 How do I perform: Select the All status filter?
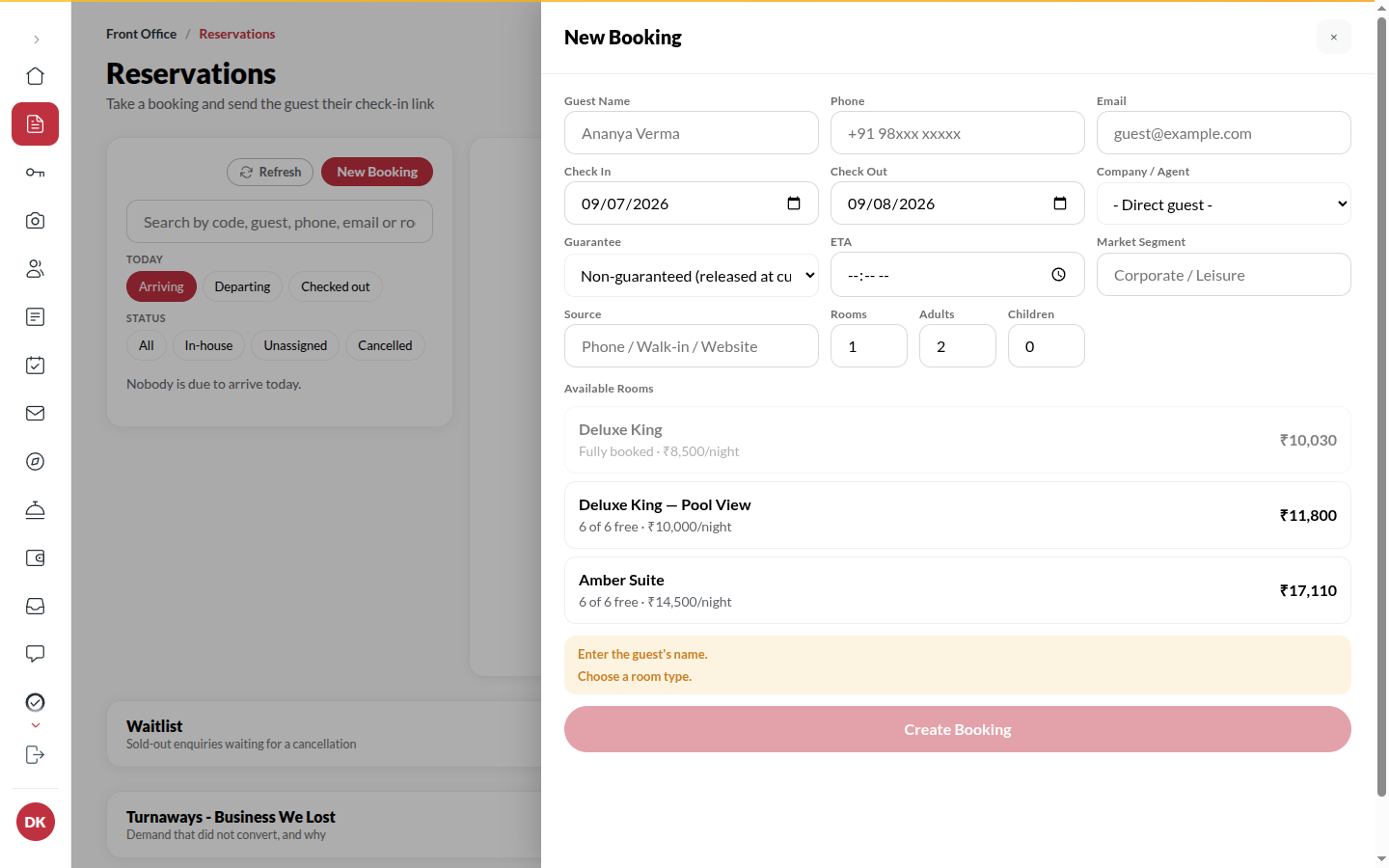pyautogui.click(x=147, y=345)
